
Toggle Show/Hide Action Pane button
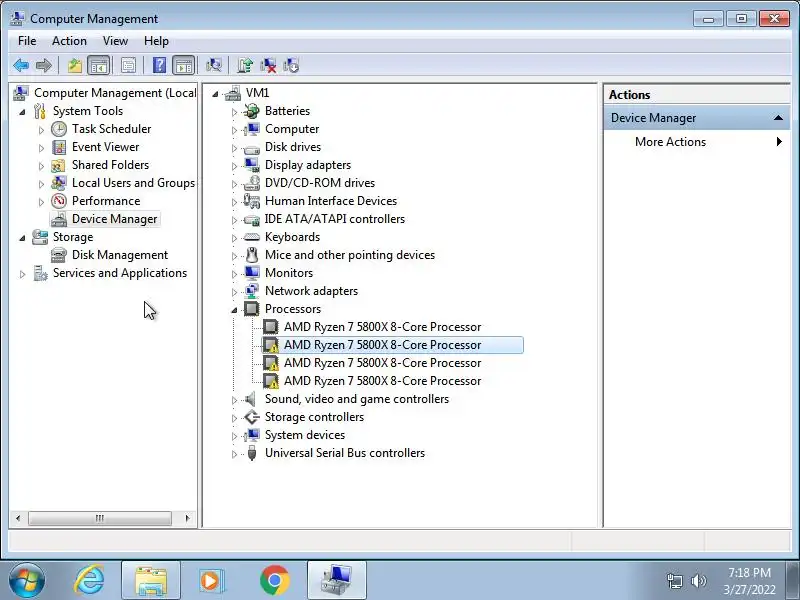coord(184,65)
